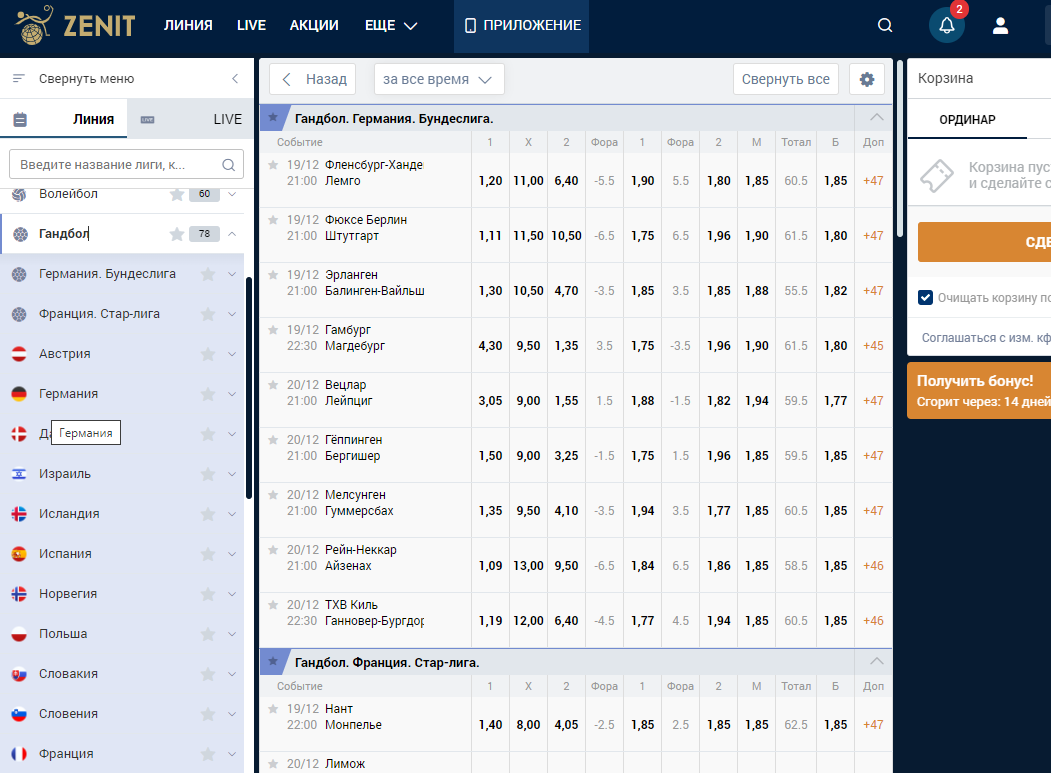Click the orange bet slip submit button

pyautogui.click(x=984, y=242)
